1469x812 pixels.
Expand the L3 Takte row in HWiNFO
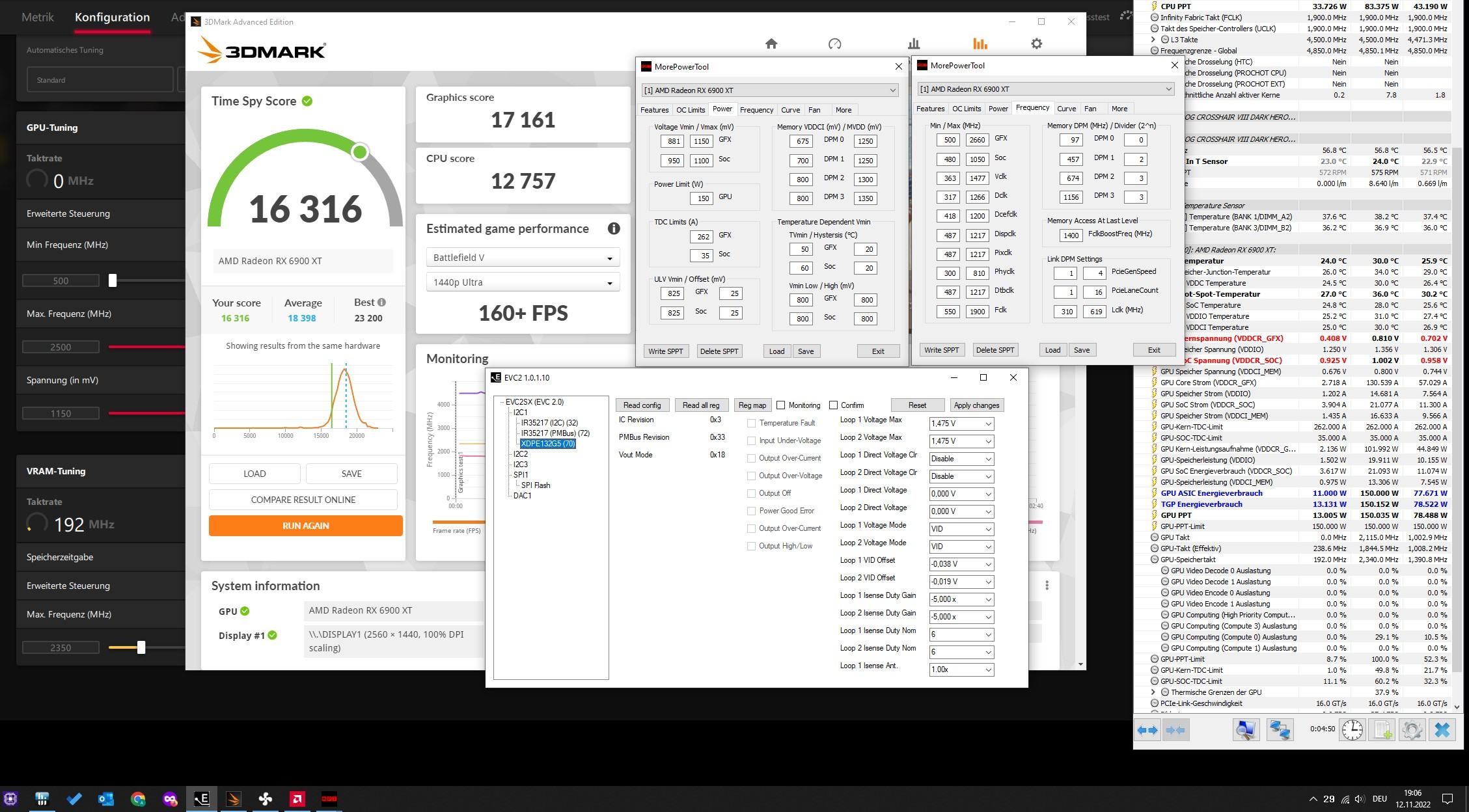click(1153, 40)
